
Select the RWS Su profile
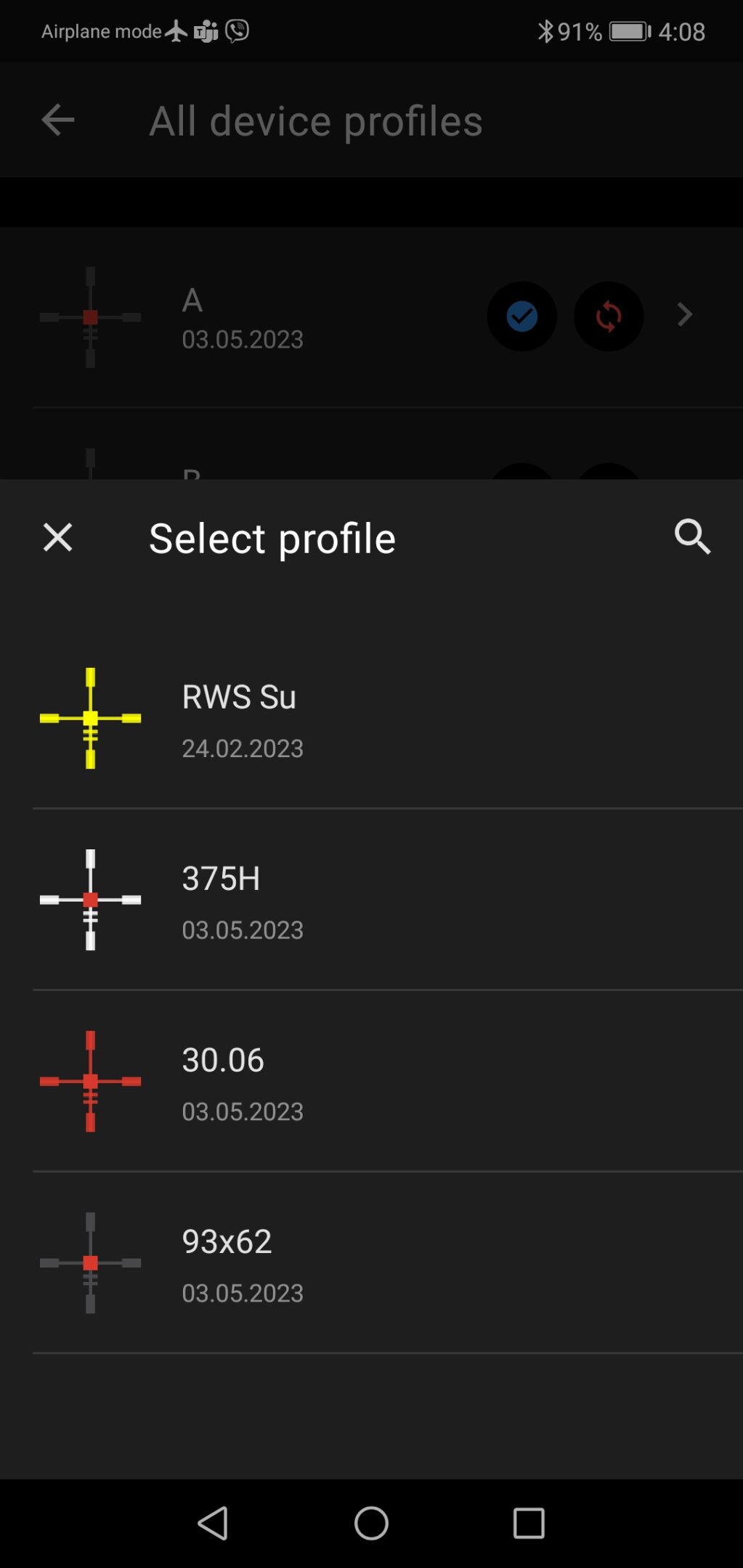[239, 697]
